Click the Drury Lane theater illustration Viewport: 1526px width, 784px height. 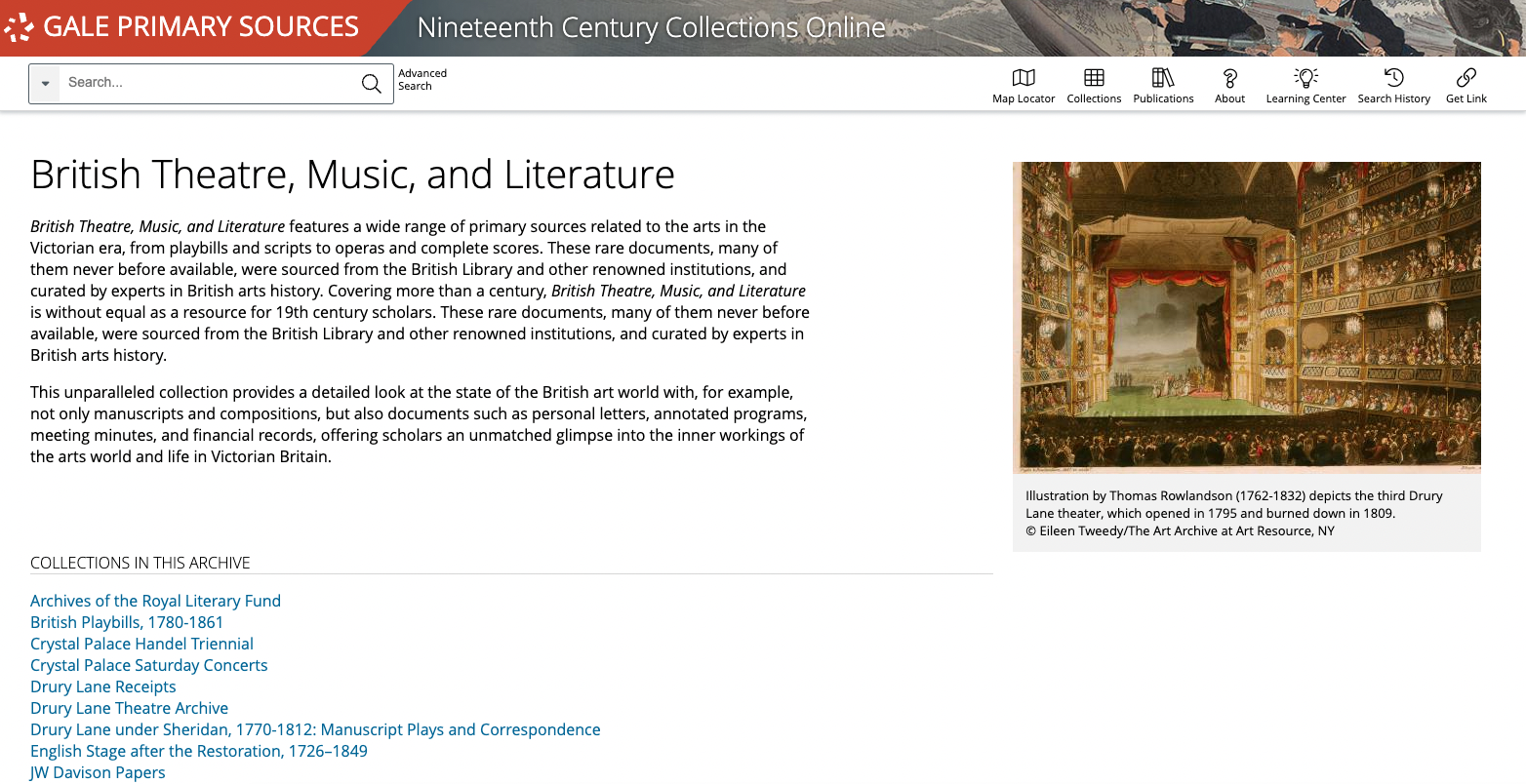point(1247,318)
